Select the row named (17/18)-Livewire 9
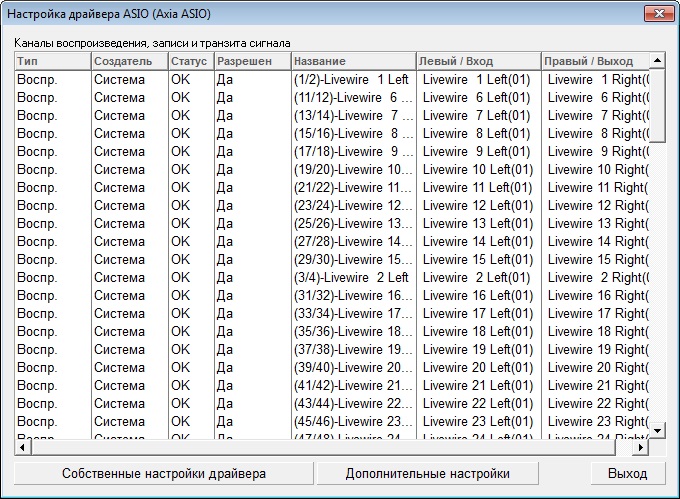 click(332, 151)
